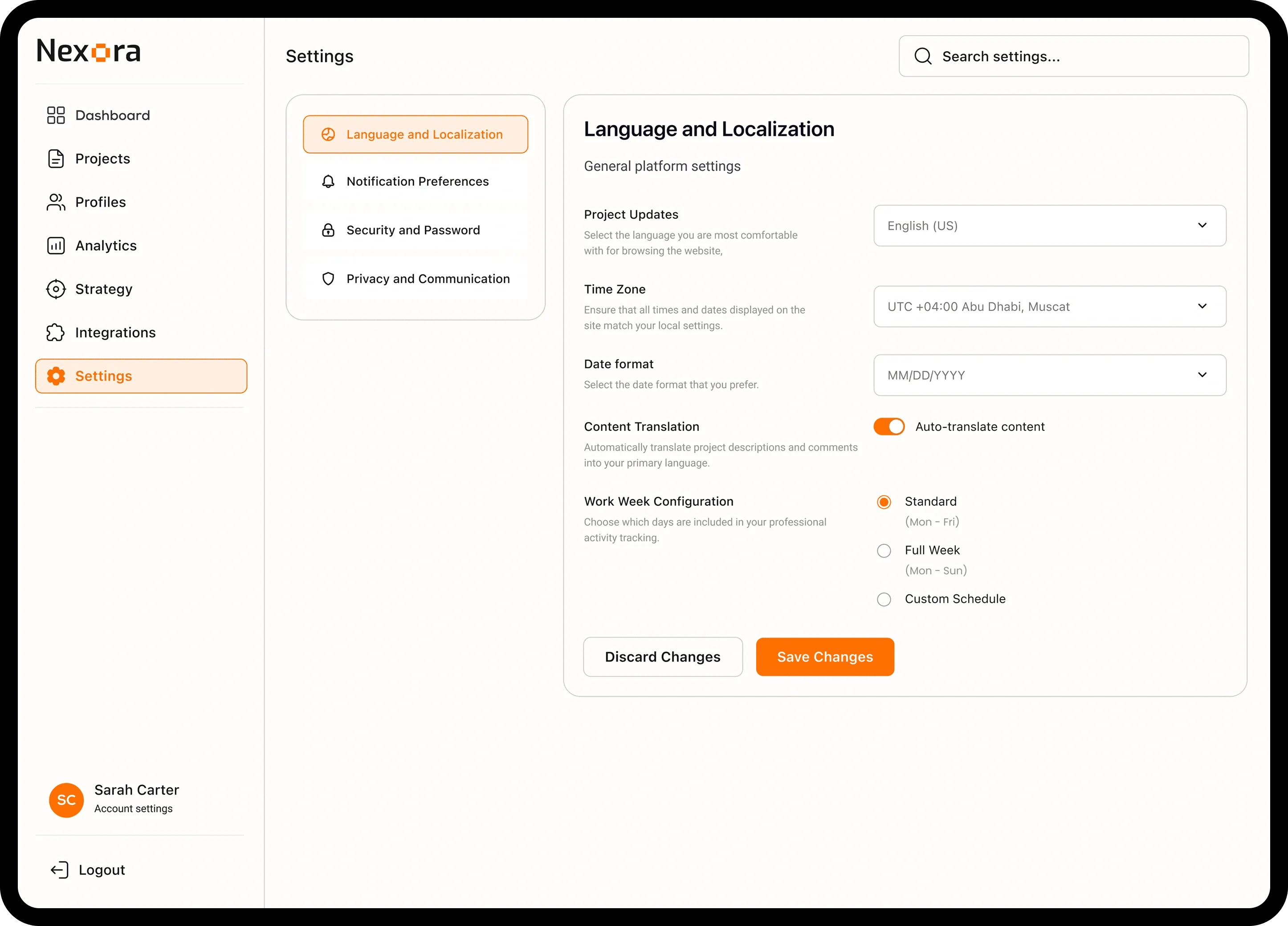This screenshot has height=926, width=1288.
Task: Open the MM/DD/YYYY date format dropdown
Action: [1049, 375]
